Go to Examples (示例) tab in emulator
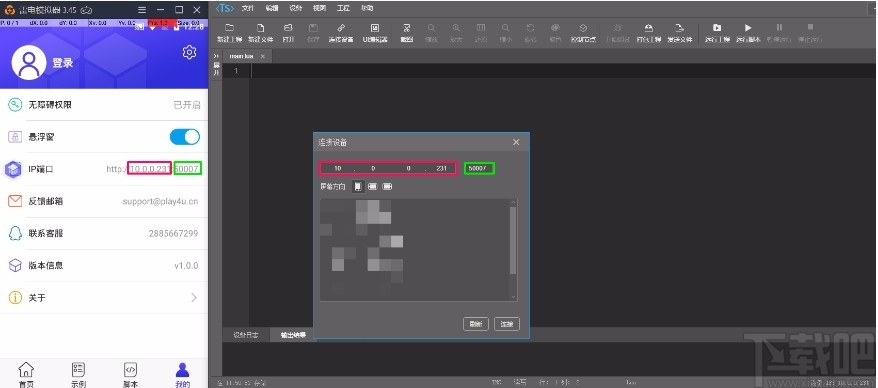 (x=78, y=375)
